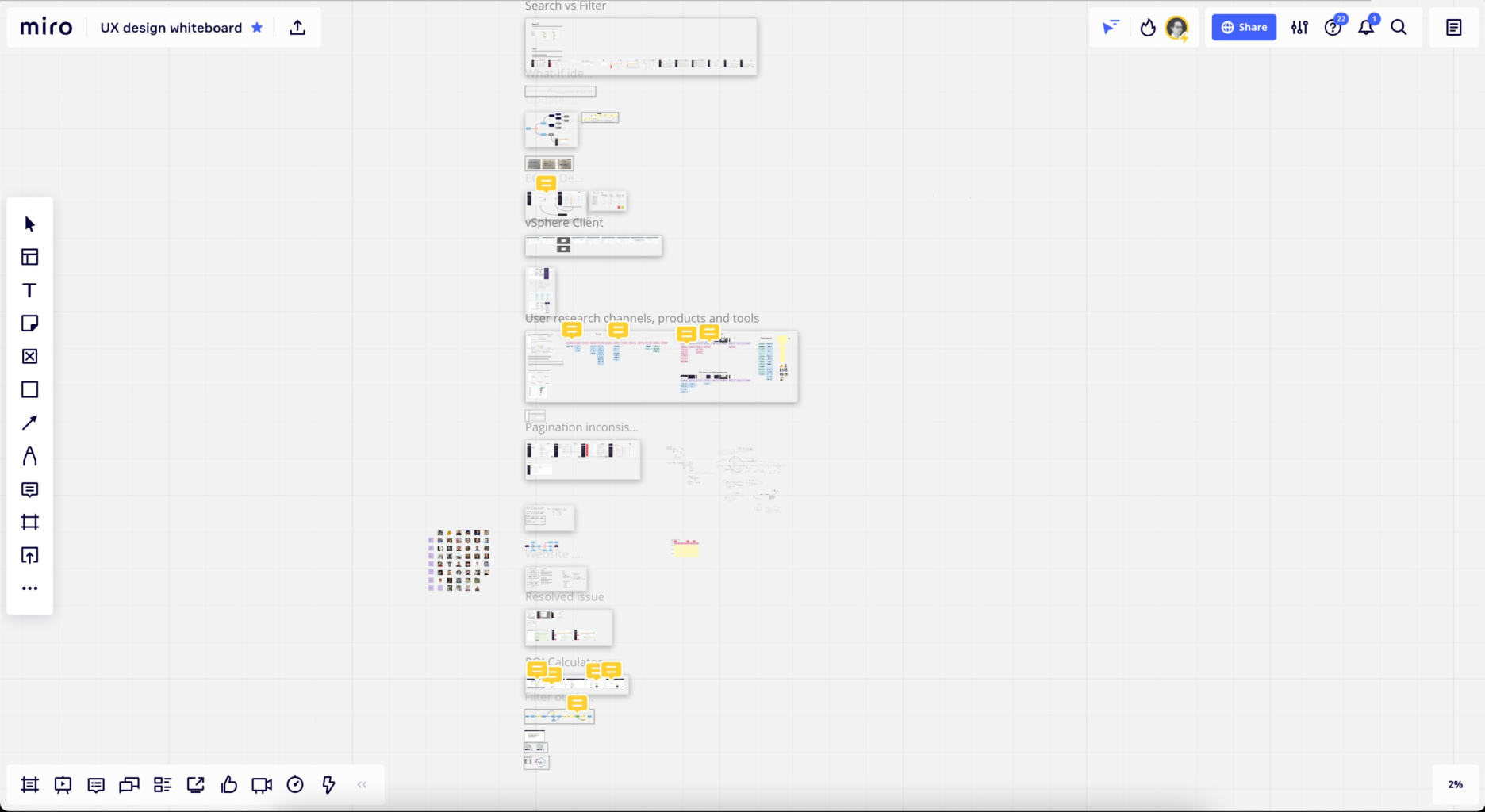Viewport: 1485px width, 812px height.
Task: Start voting with thumbs-up icon
Action: 229,785
